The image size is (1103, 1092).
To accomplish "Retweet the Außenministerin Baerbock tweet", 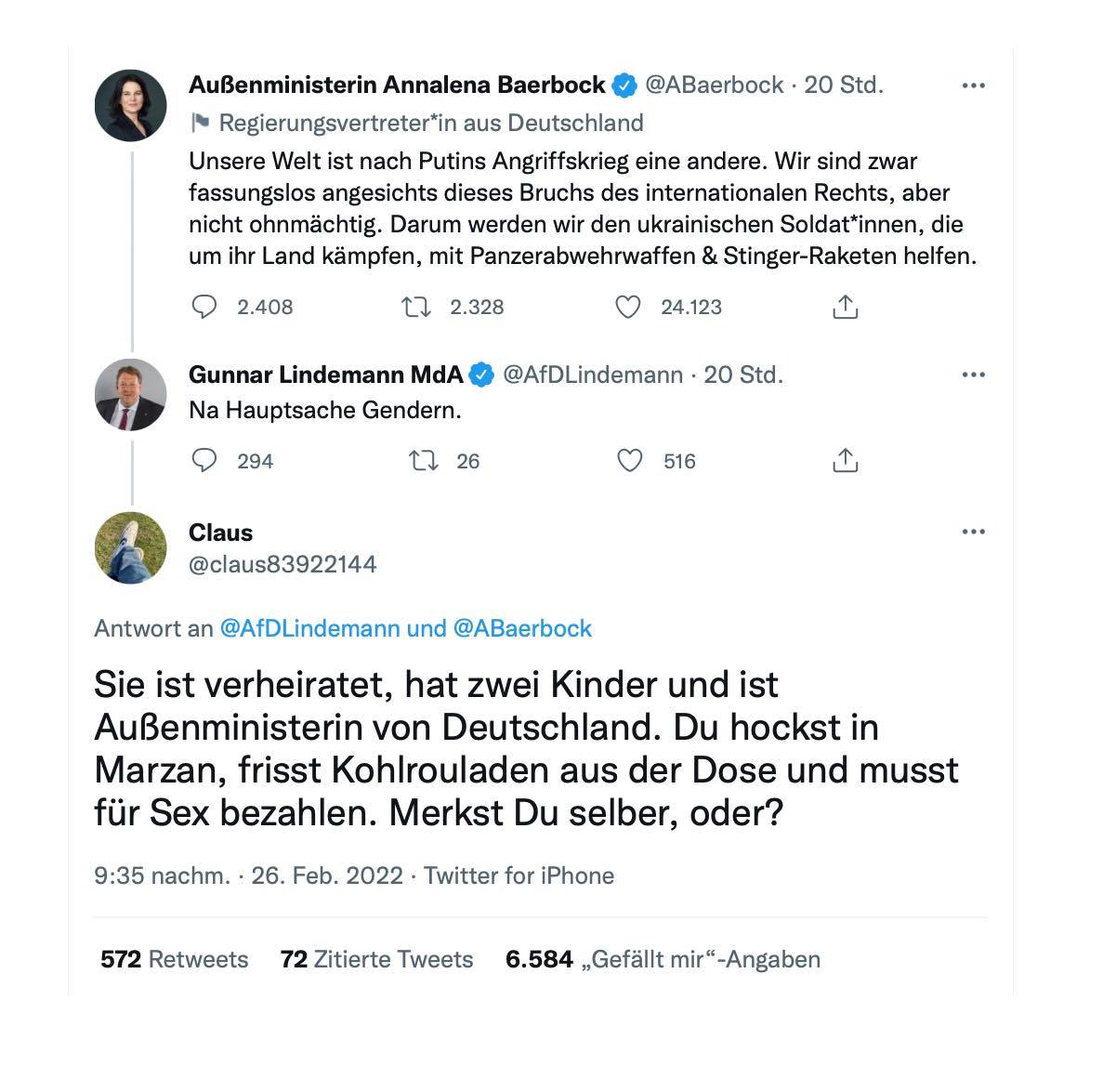I will tap(415, 307).
